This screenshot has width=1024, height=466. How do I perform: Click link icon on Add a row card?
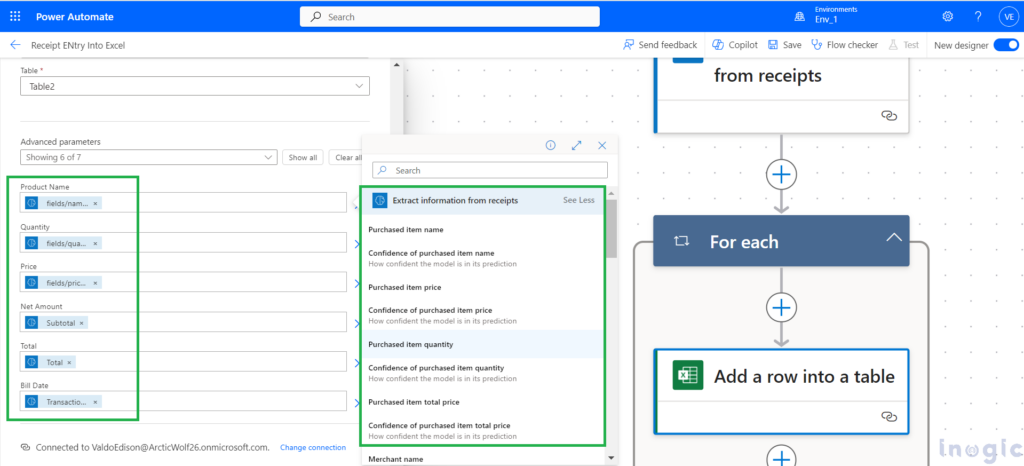click(x=889, y=416)
